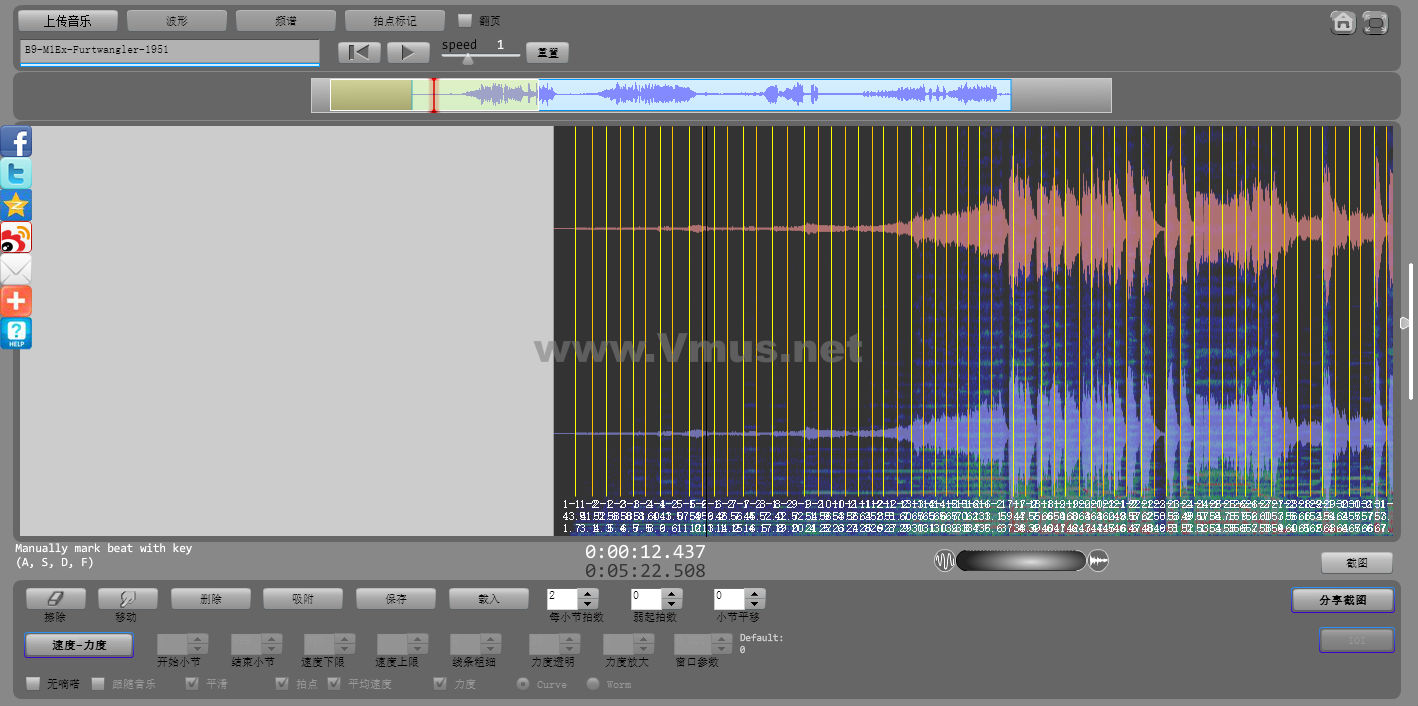Click the 线条粗细 line thickness stepper

click(475, 644)
